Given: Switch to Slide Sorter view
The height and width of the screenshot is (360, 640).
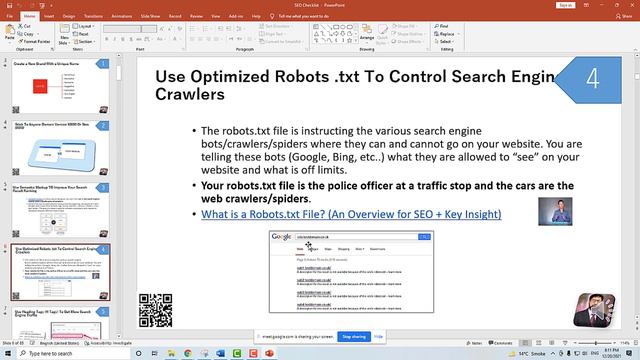Looking at the screenshot, I should 539,343.
